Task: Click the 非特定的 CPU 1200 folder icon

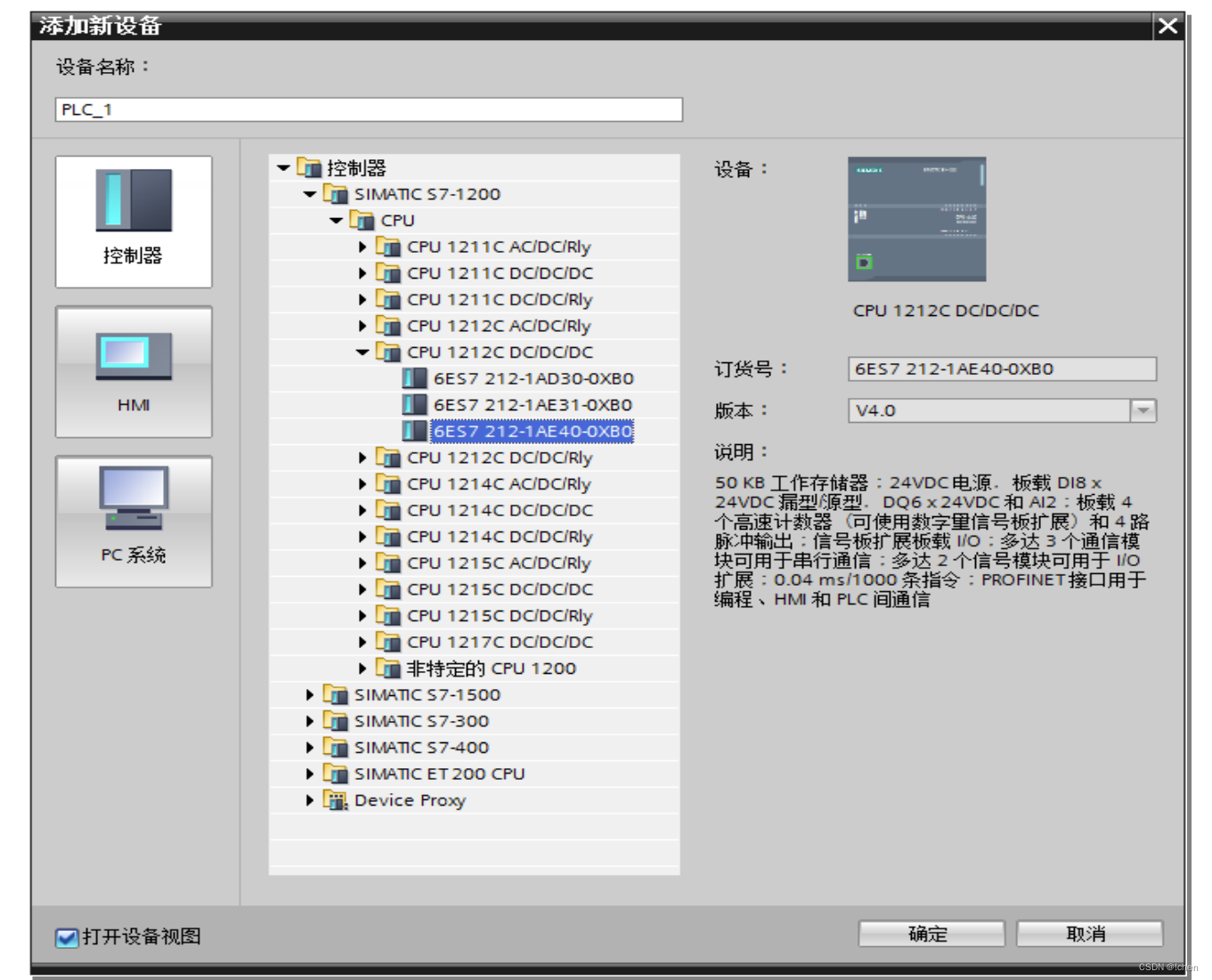Action: (x=388, y=668)
